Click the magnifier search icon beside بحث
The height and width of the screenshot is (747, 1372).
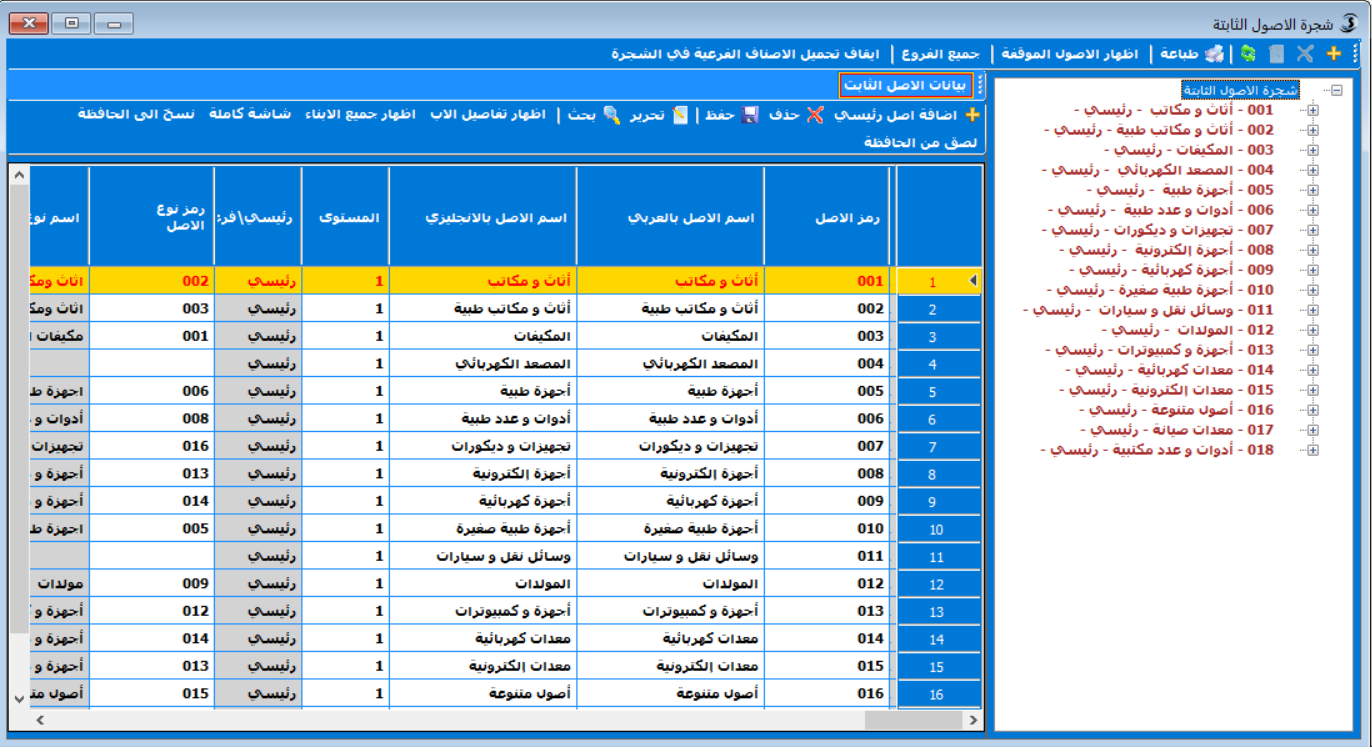tap(611, 115)
